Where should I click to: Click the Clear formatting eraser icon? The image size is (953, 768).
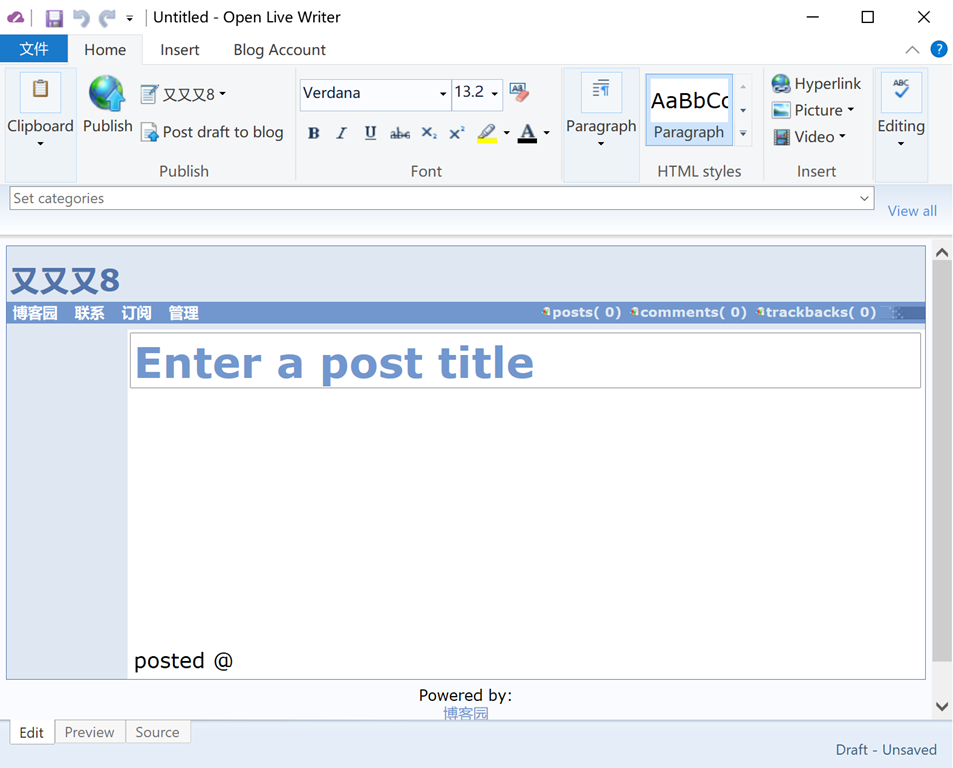click(518, 92)
